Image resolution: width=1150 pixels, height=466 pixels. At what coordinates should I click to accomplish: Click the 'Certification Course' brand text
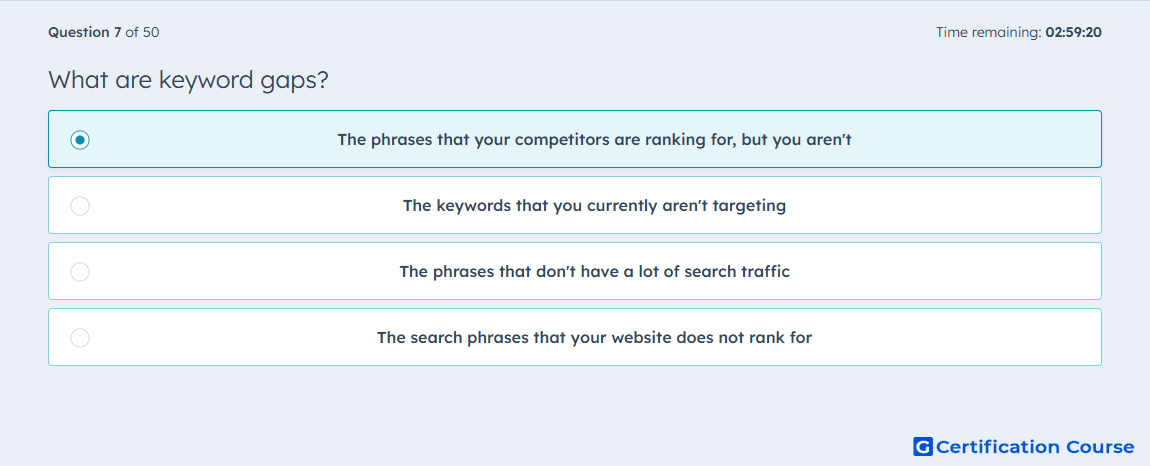pos(1035,446)
